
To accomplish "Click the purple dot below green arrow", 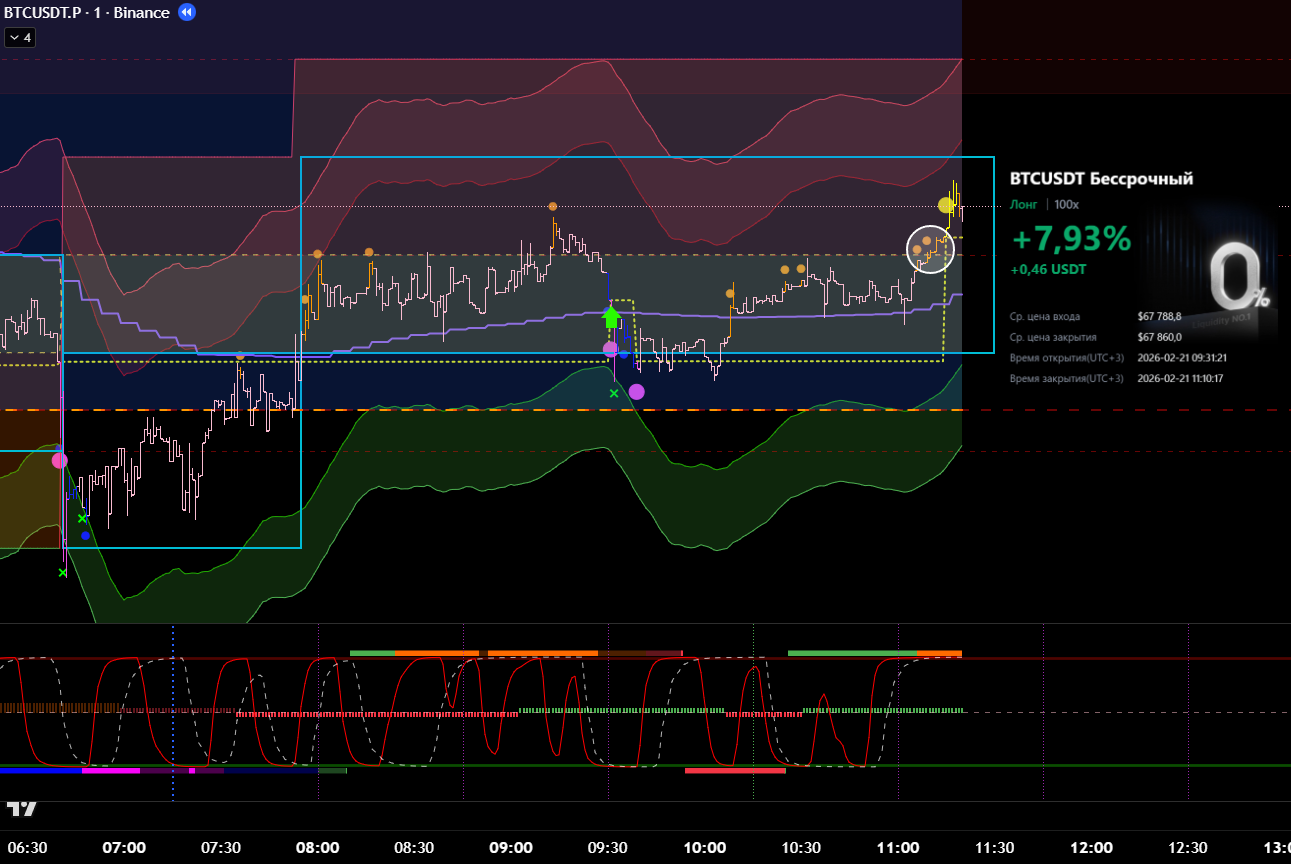I will coord(636,391).
